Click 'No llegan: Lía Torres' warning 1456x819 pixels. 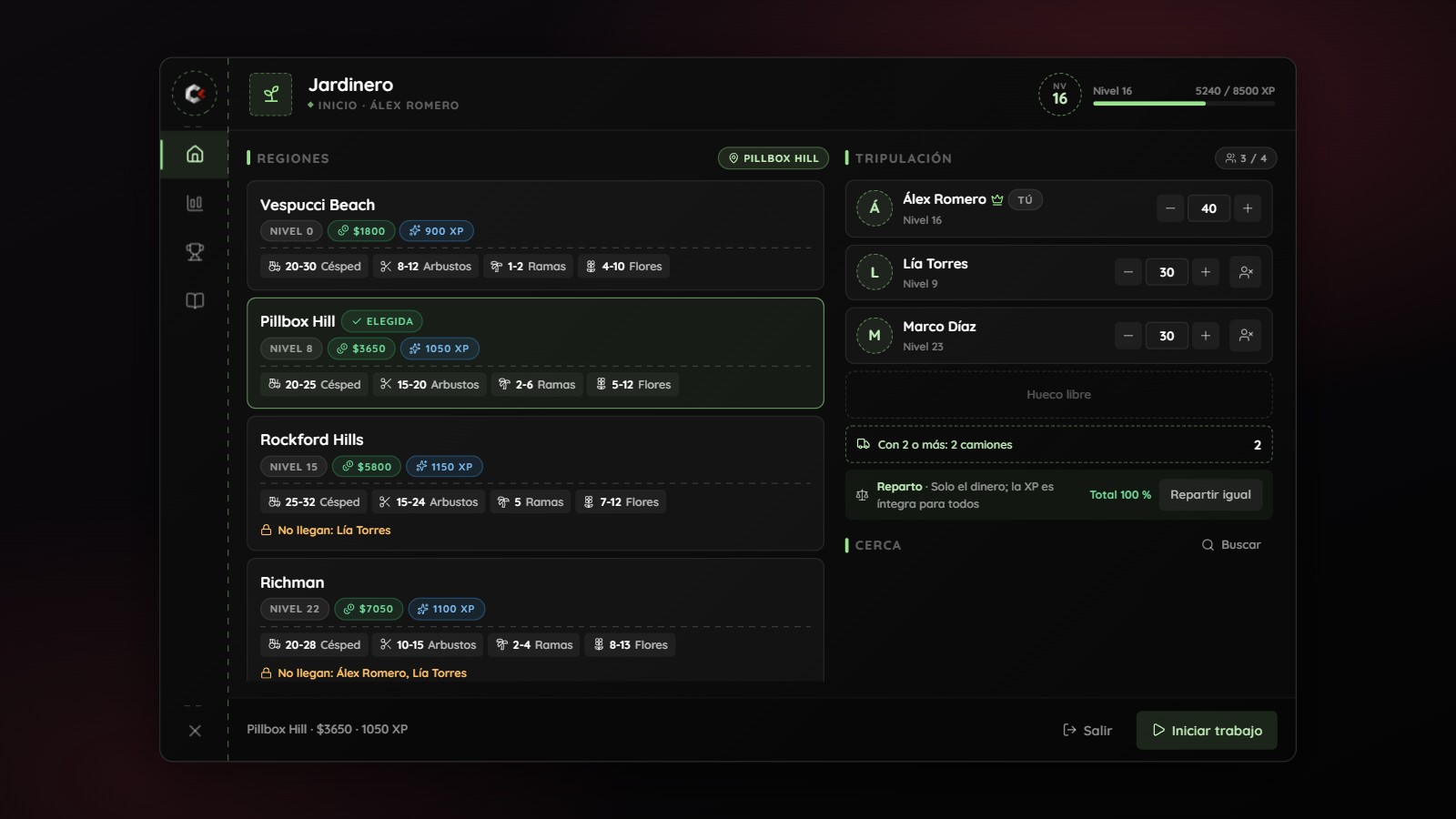click(326, 531)
